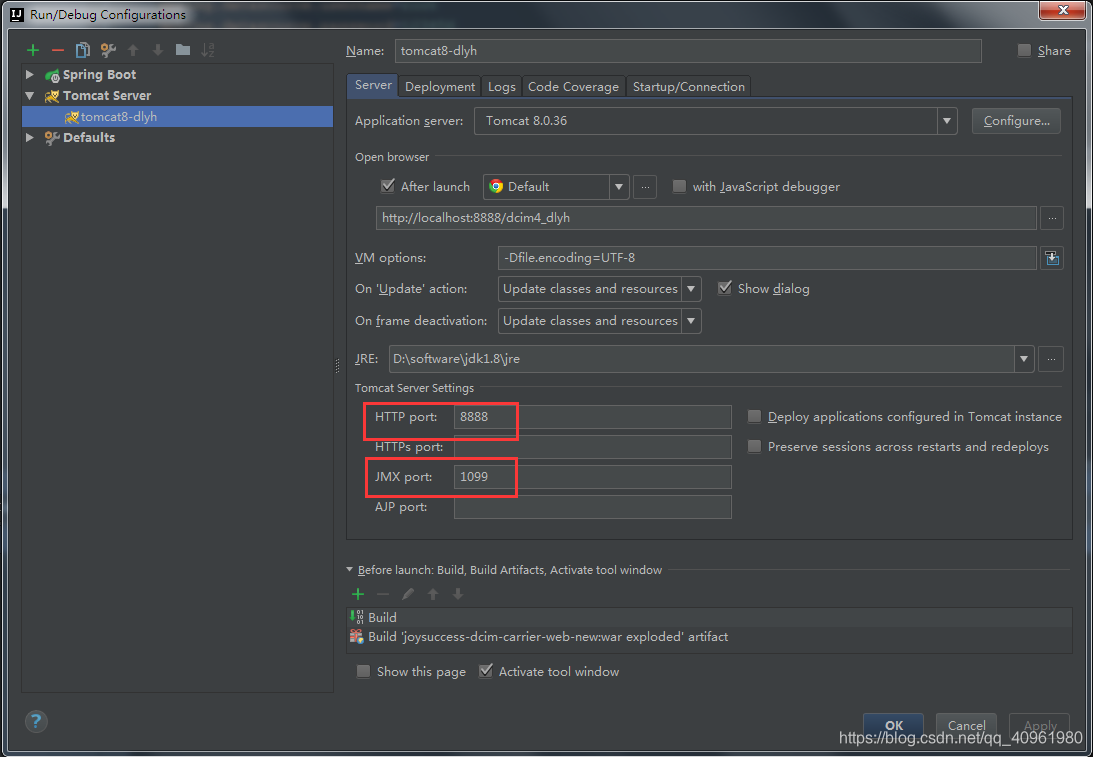Screen dimensions: 1093x757
Task: Select tomcat8-dlyh configuration in tree
Action: (x=178, y=116)
